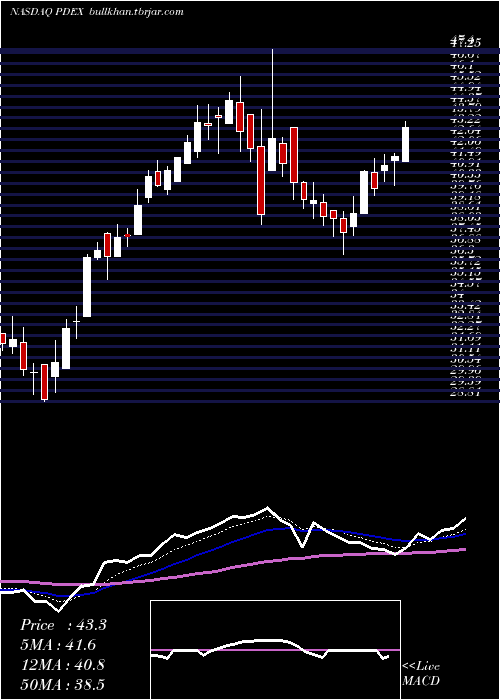Click the <<Live MACD label
The height and width of the screenshot is (700, 500).
421,674
